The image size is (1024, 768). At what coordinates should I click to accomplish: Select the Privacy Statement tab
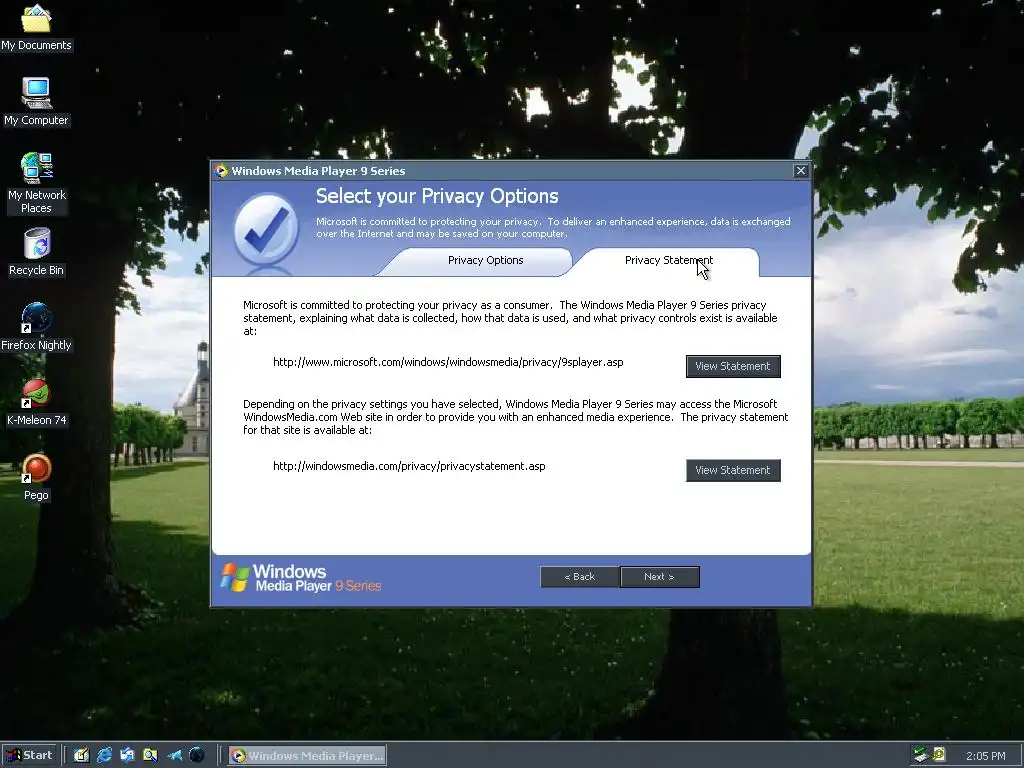669,260
